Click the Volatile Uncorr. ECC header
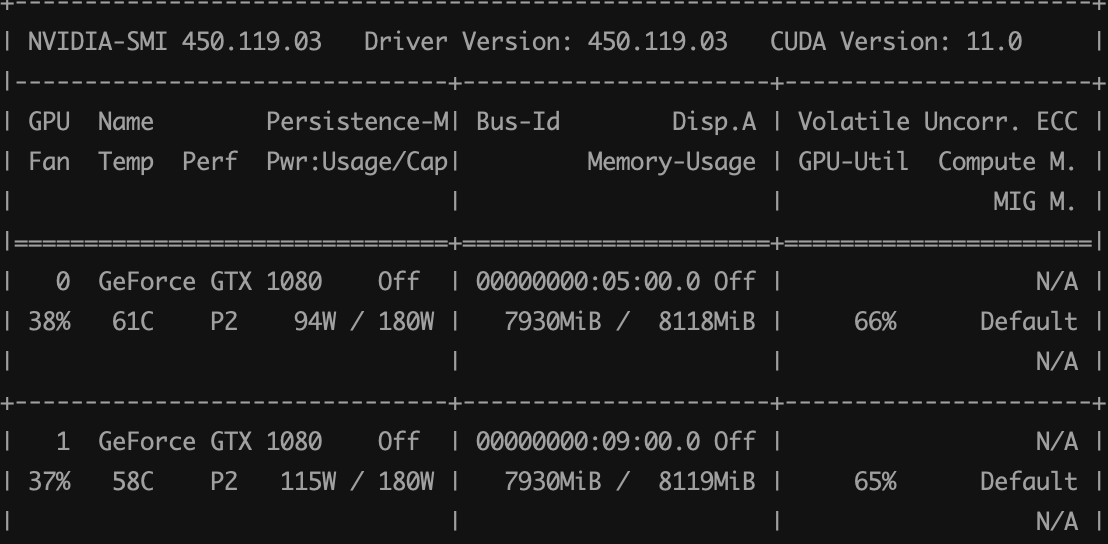The width and height of the screenshot is (1108, 544). [x=937, y=122]
